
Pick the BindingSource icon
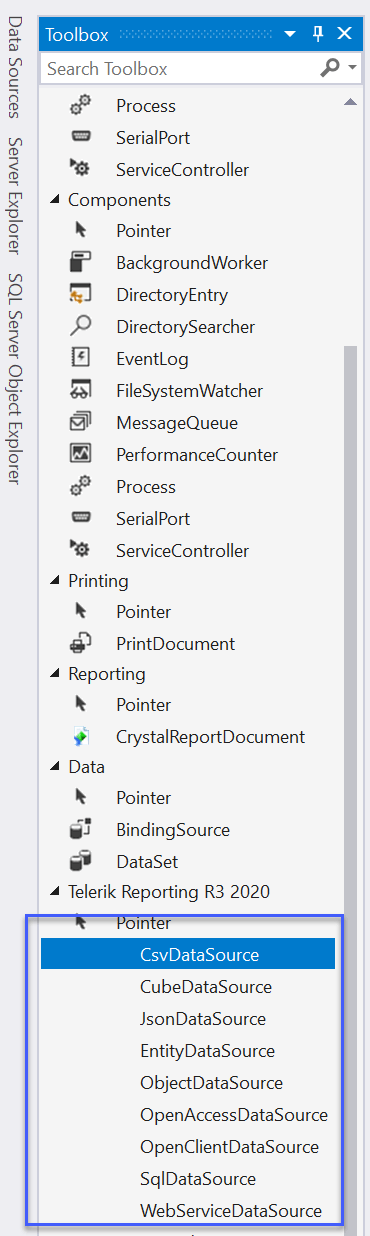pos(81,830)
